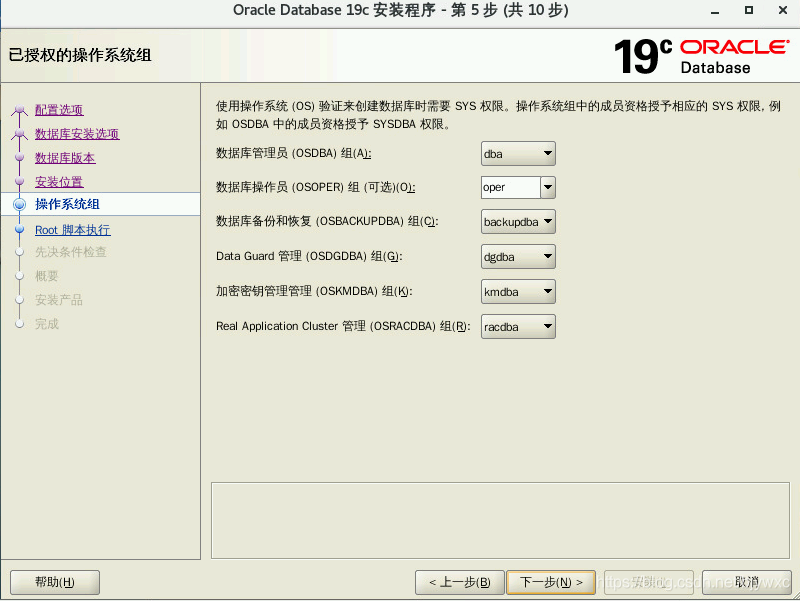Open the OSBACKUPDBA dropdown showing backupdba
The image size is (800, 601).
[518, 222]
